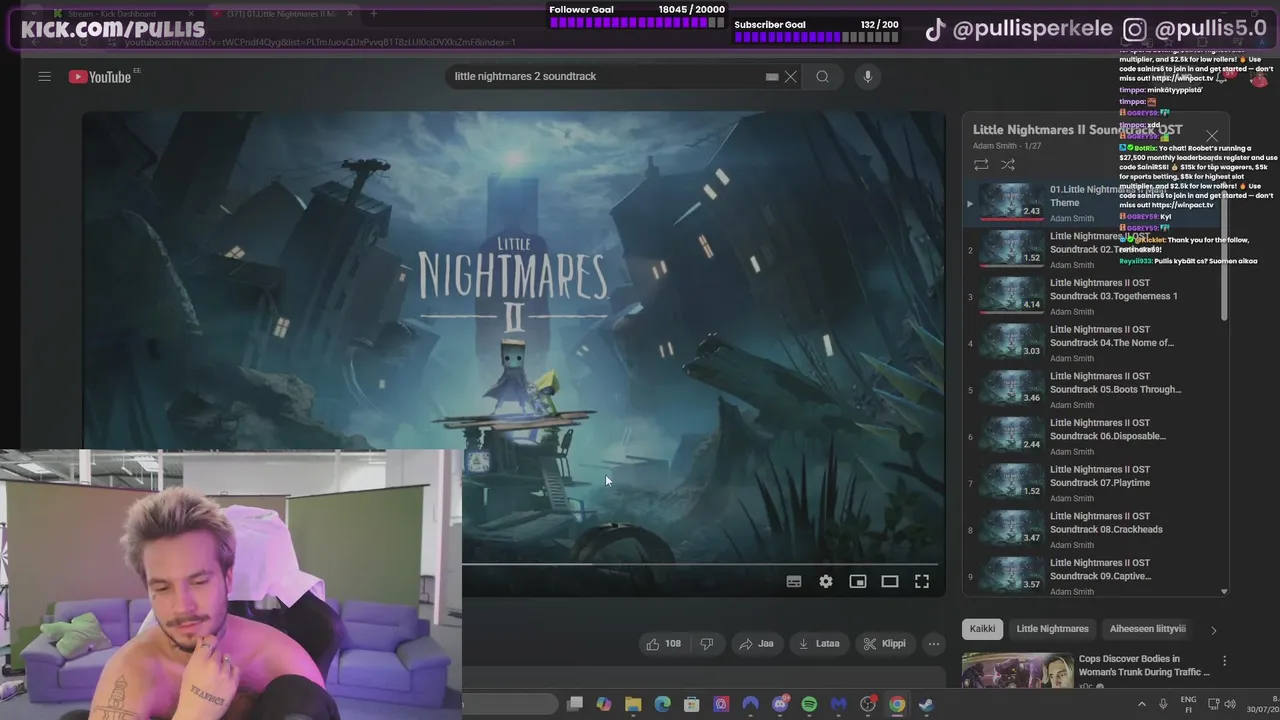The width and height of the screenshot is (1280, 720).
Task: Share the video with the Jaa button
Action: [x=756, y=643]
